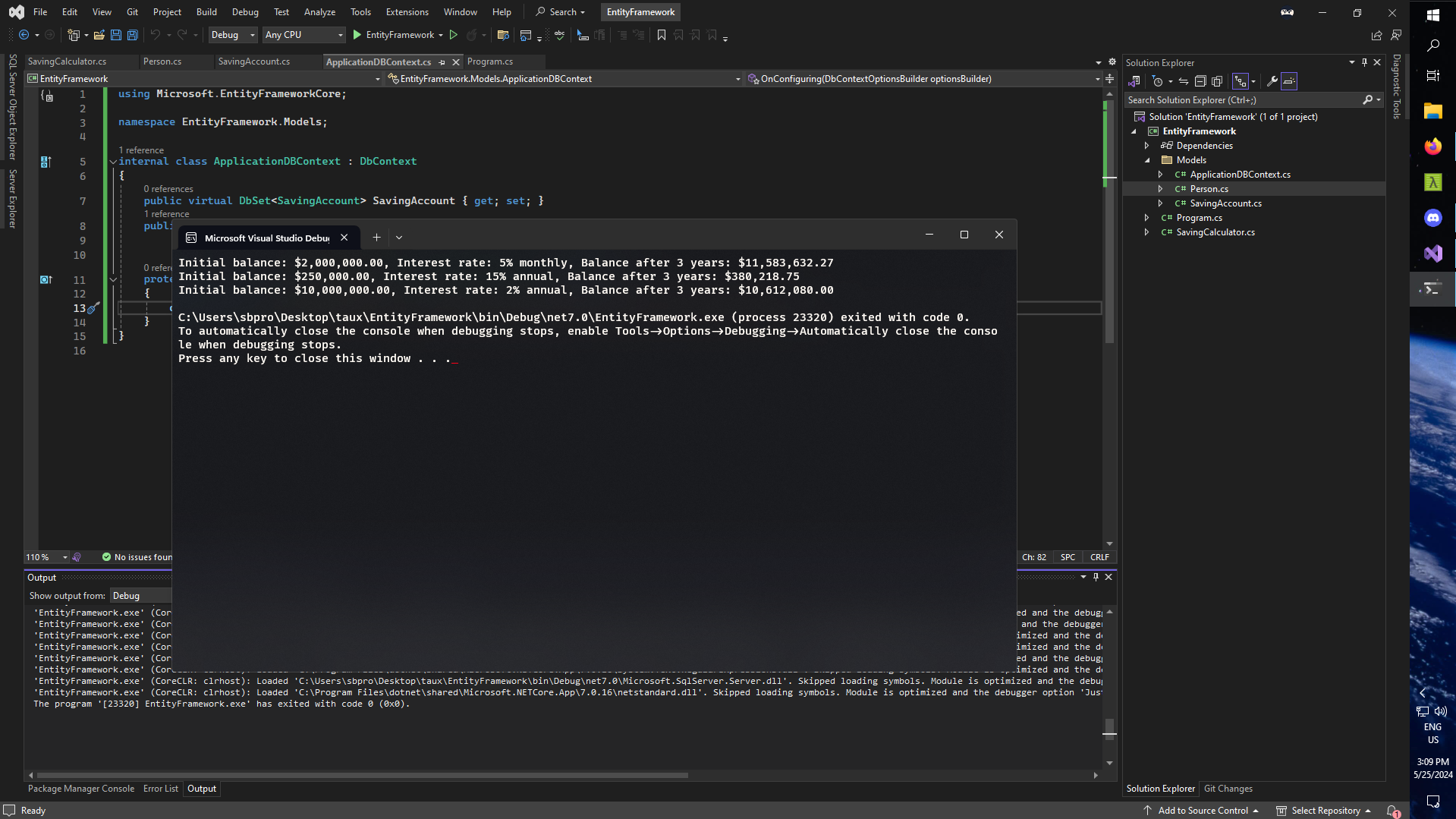Open Firefox from the taskbar
This screenshot has width=1456, height=819.
[x=1432, y=146]
